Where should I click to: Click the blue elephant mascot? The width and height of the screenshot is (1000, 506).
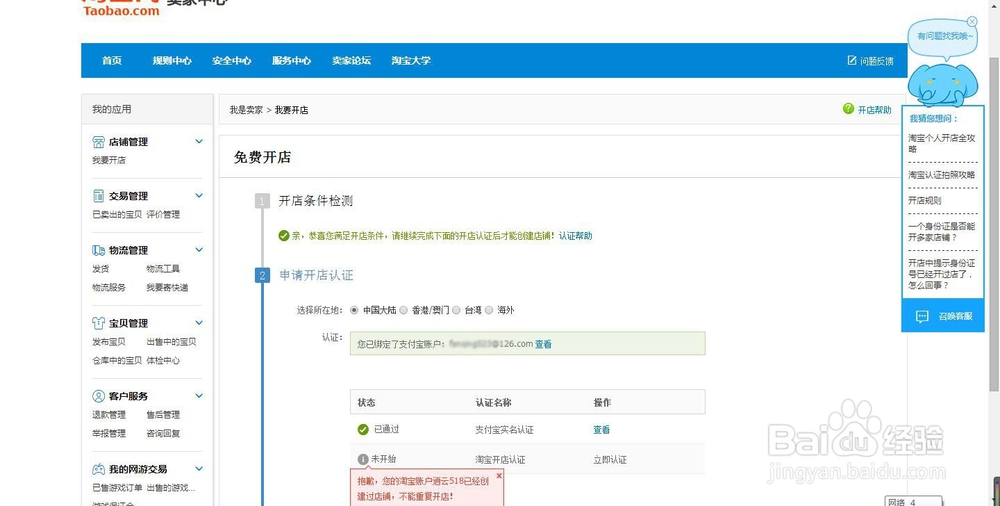coord(943,83)
